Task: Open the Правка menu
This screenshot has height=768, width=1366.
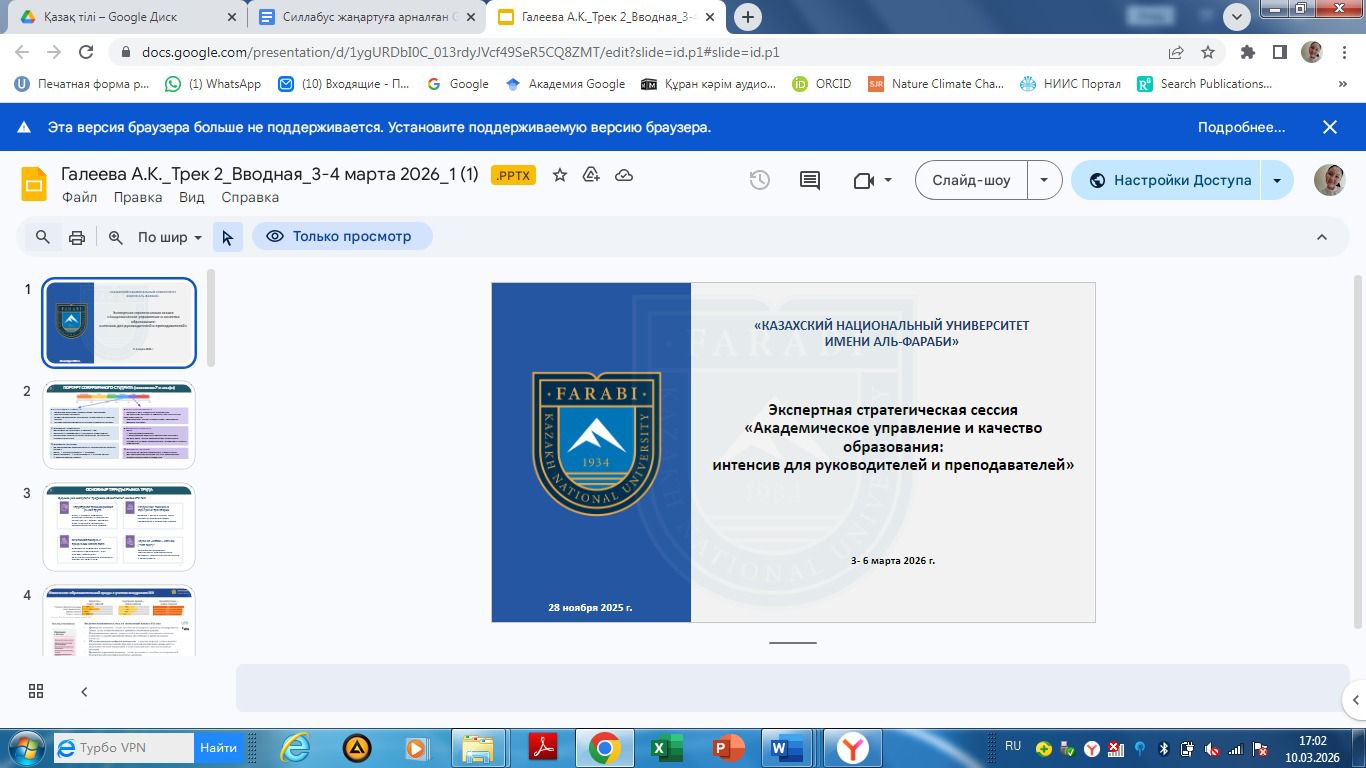Action: (138, 197)
